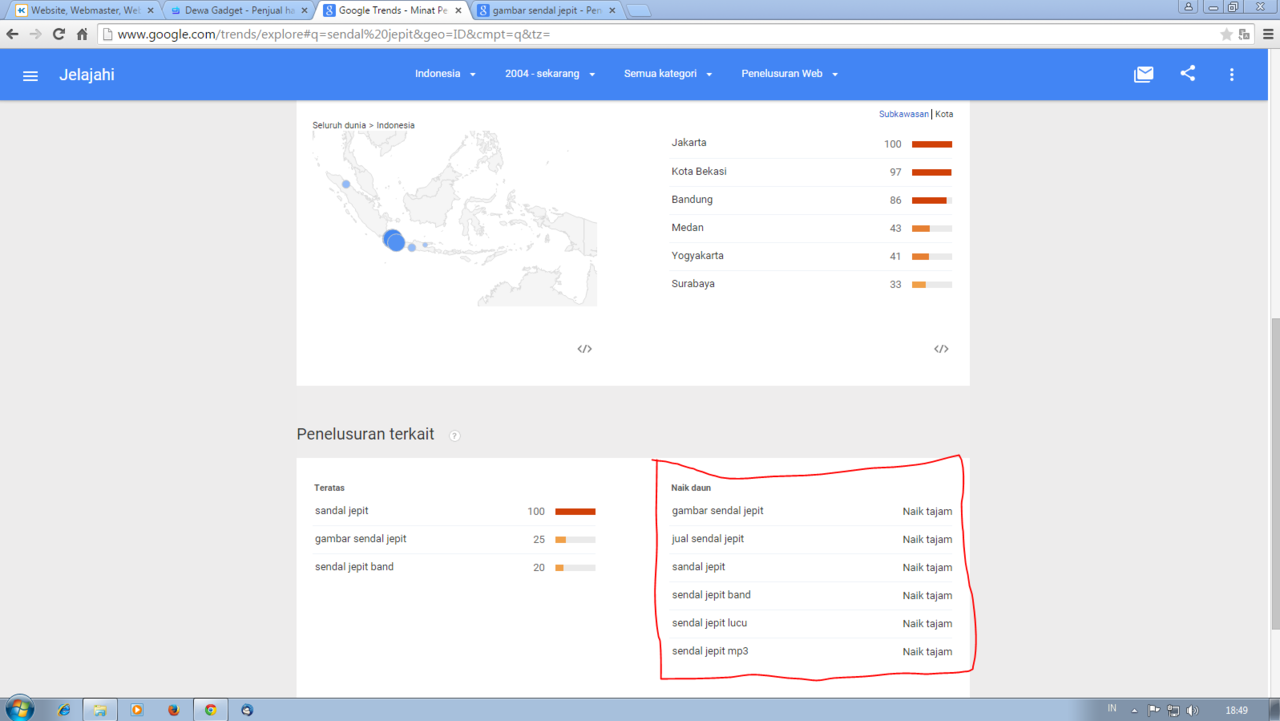Open a new browser tab
This screenshot has height=721, width=1280.
638,11
